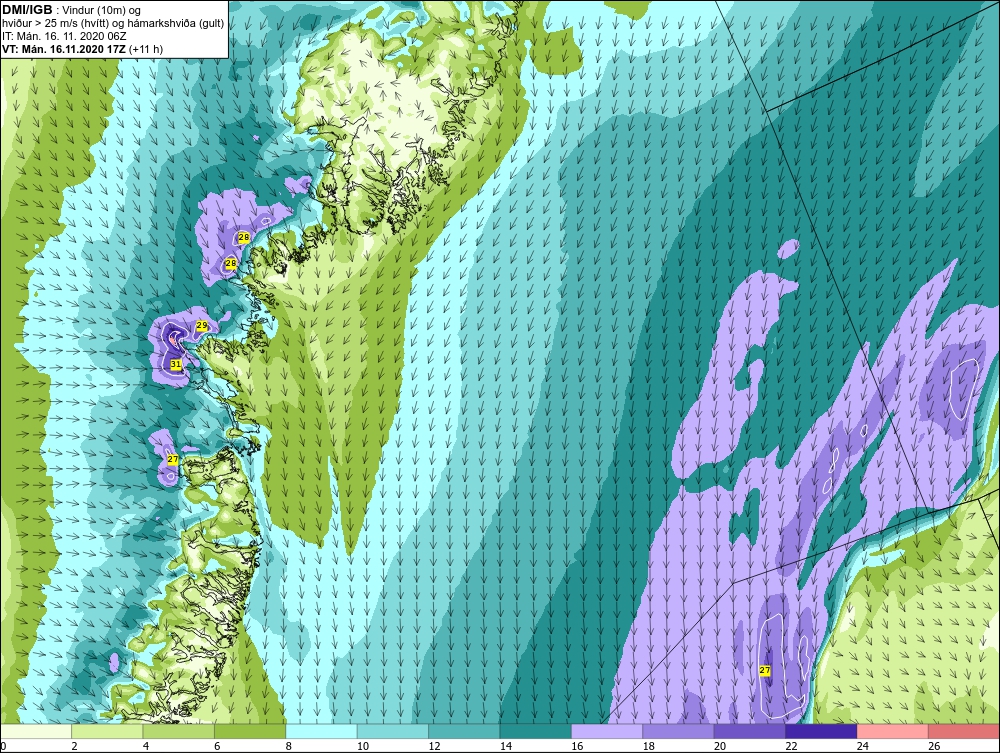Click the DMI/IGB title text

28,10
